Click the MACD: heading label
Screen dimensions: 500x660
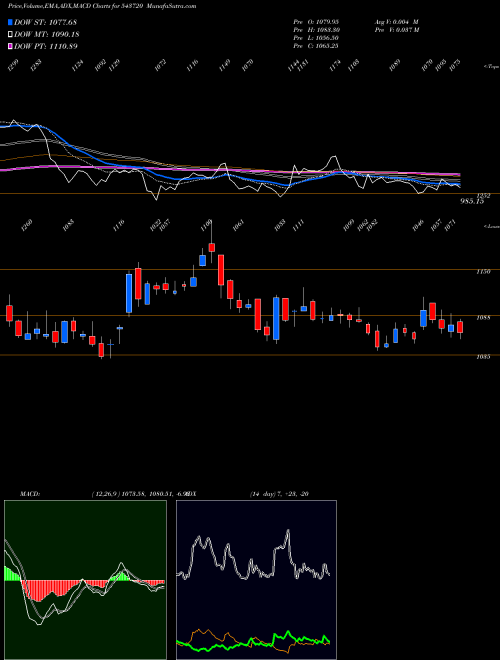click(x=30, y=494)
